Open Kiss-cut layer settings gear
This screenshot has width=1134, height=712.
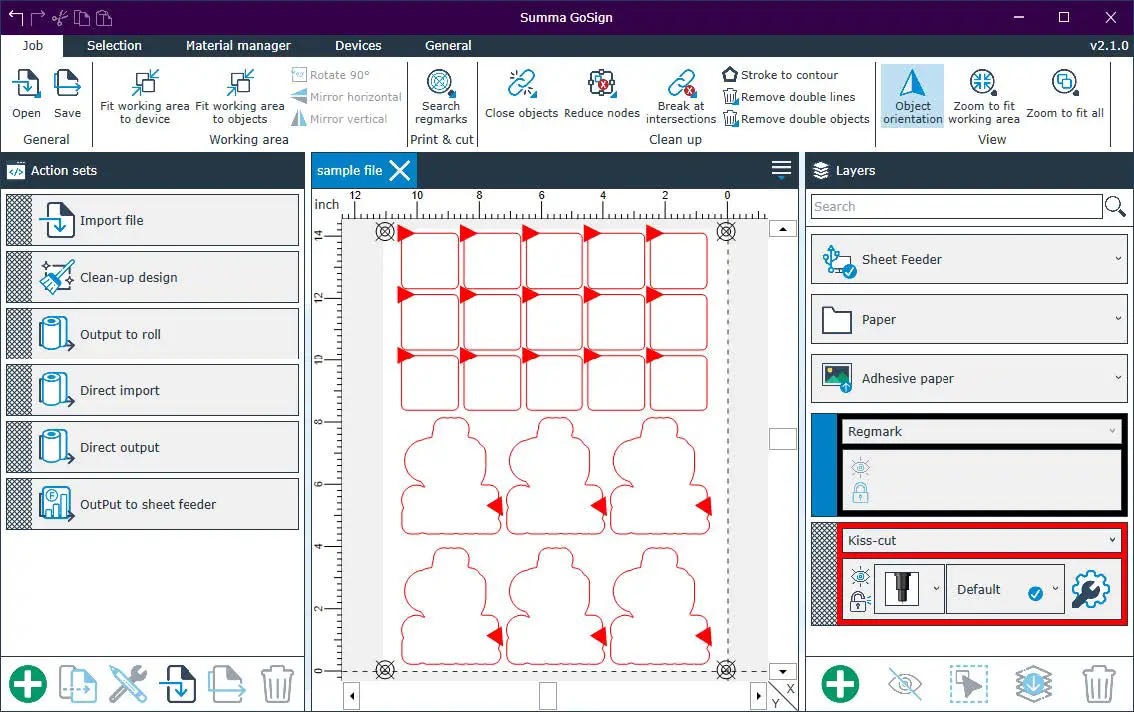tap(1089, 590)
